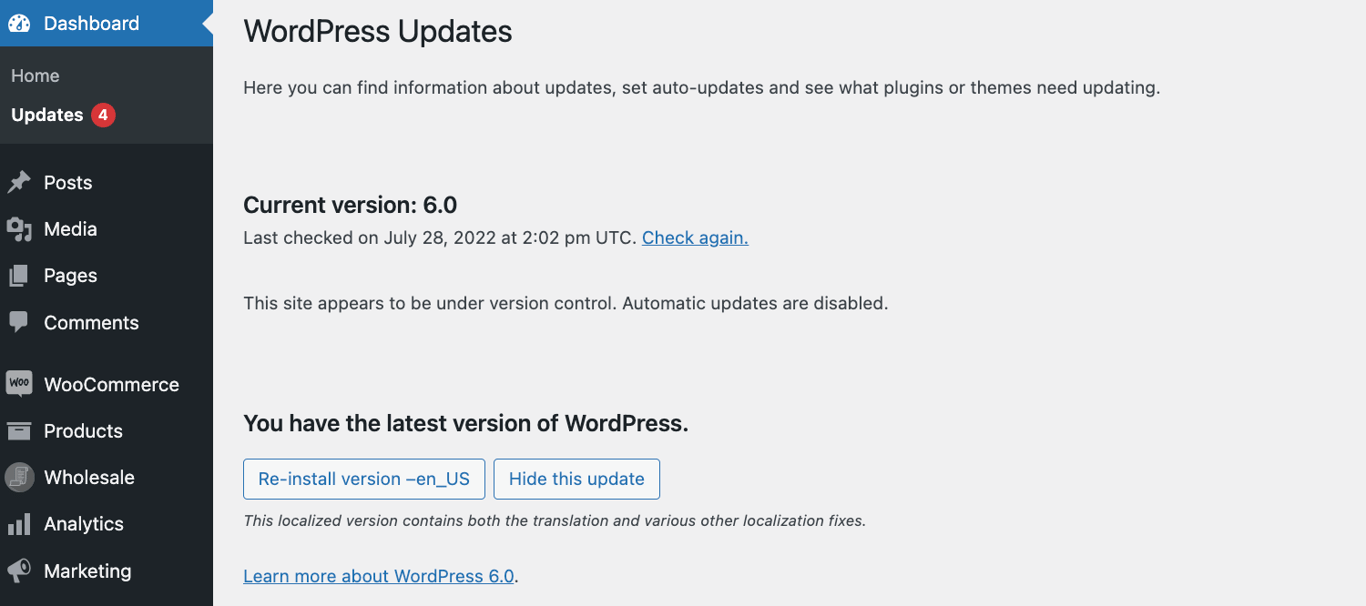1366x606 pixels.
Task: Click the Re-install version button
Action: pyautogui.click(x=364, y=479)
